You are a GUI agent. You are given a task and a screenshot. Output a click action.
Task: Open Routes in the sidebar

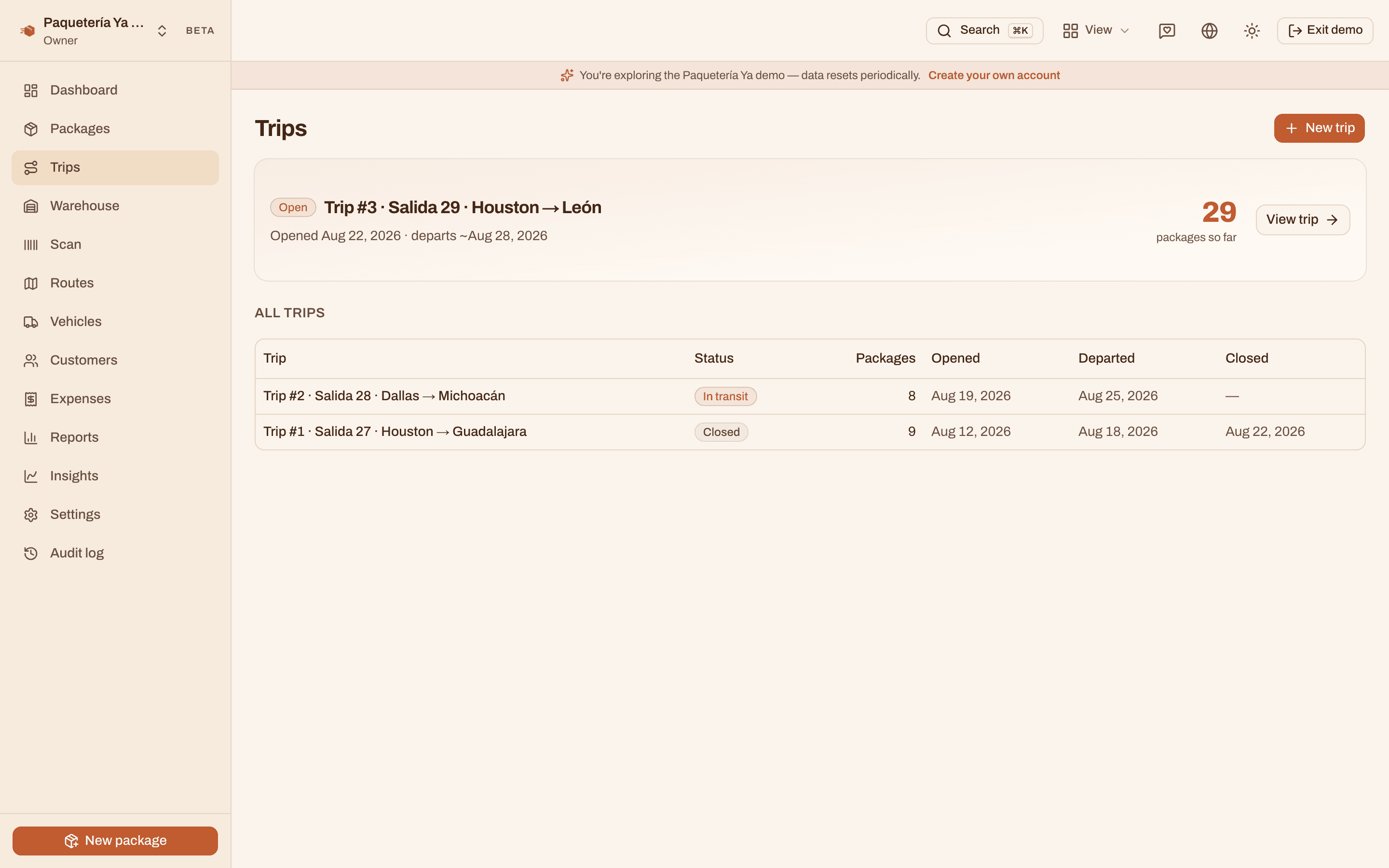(115, 283)
